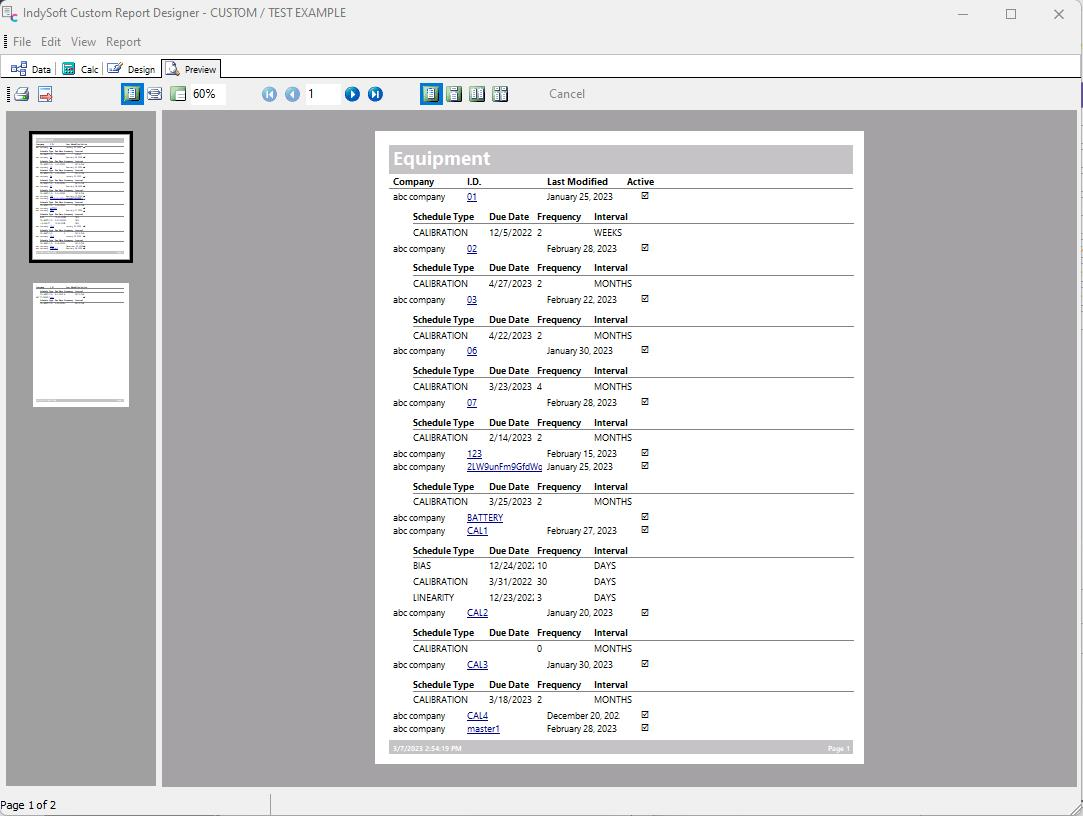This screenshot has width=1083, height=816.
Task: Toggle Active checkbox for equipment BATTERY
Action: 645,517
